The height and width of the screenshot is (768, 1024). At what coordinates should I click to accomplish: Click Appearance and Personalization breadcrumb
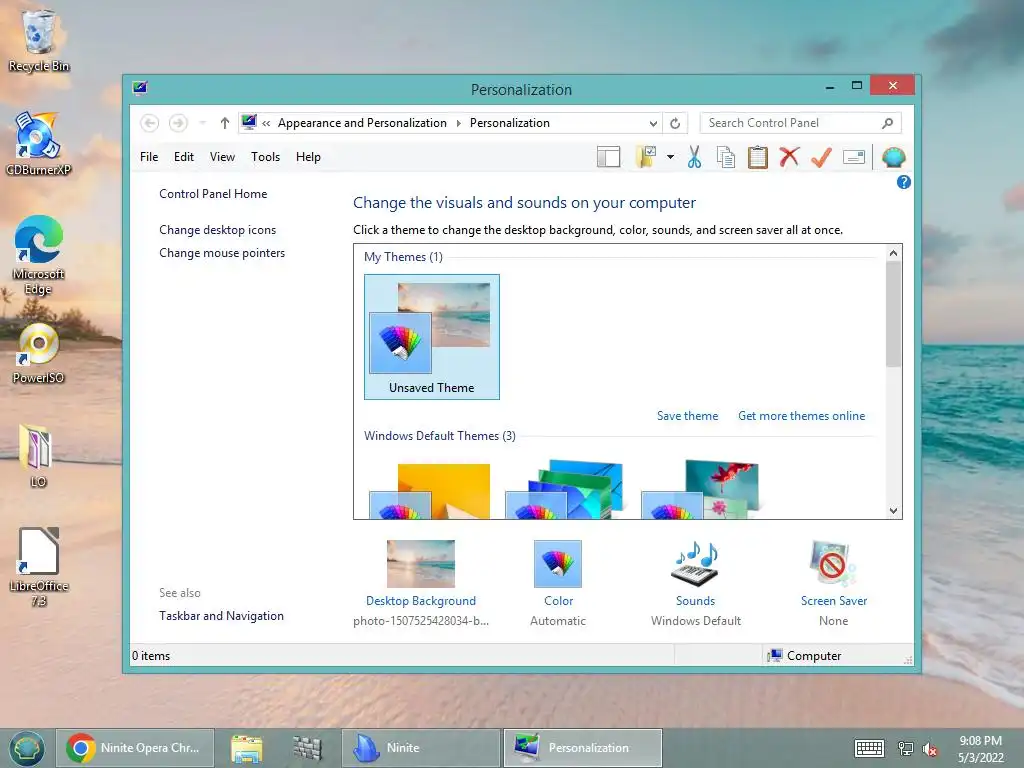362,123
